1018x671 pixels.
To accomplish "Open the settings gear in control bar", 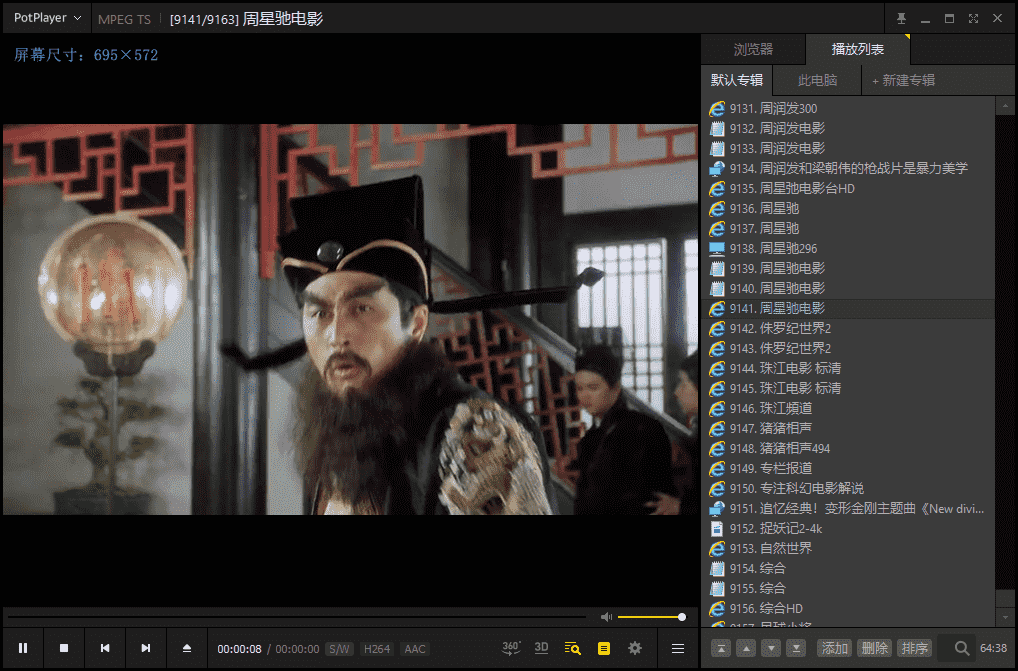I will [x=635, y=648].
